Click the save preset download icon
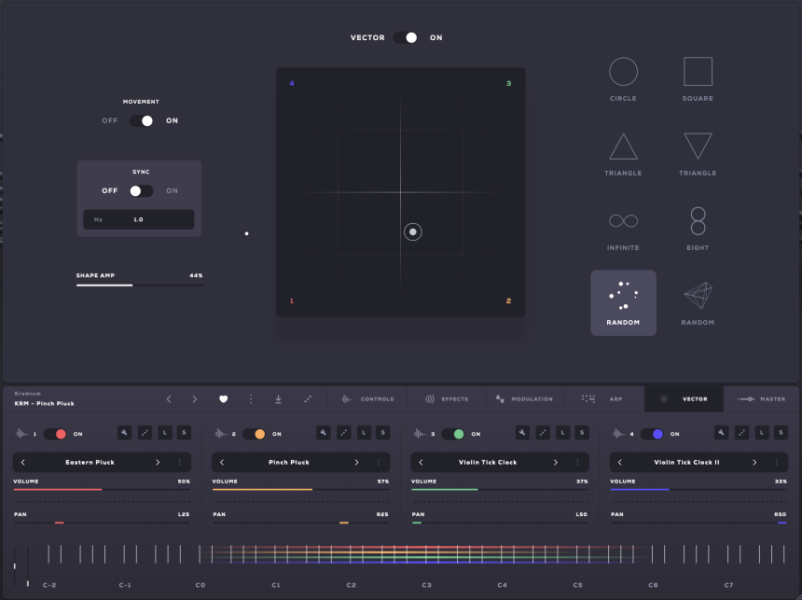Screen dimensions: 802x600 [279, 398]
